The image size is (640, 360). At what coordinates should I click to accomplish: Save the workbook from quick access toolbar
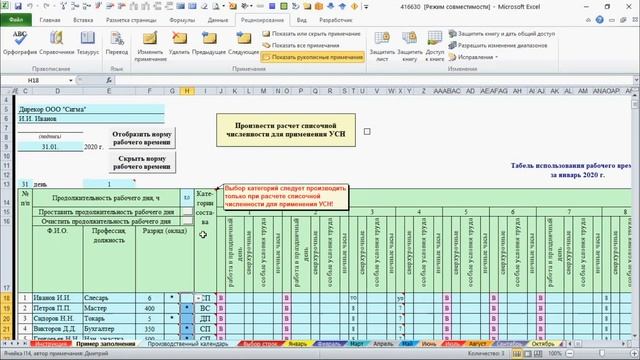pyautogui.click(x=18, y=7)
